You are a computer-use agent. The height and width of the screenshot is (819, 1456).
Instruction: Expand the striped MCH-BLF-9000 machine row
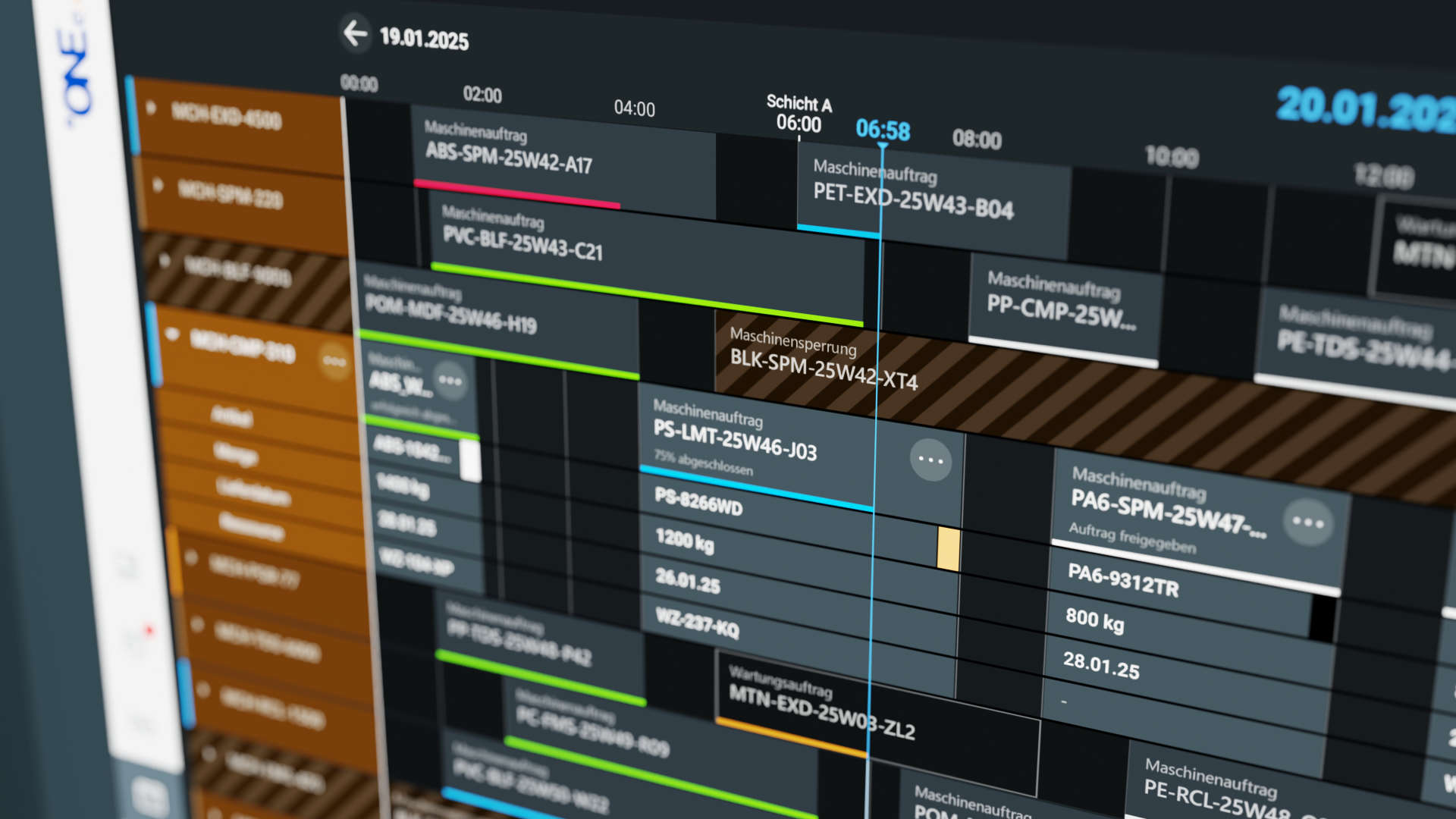(165, 260)
